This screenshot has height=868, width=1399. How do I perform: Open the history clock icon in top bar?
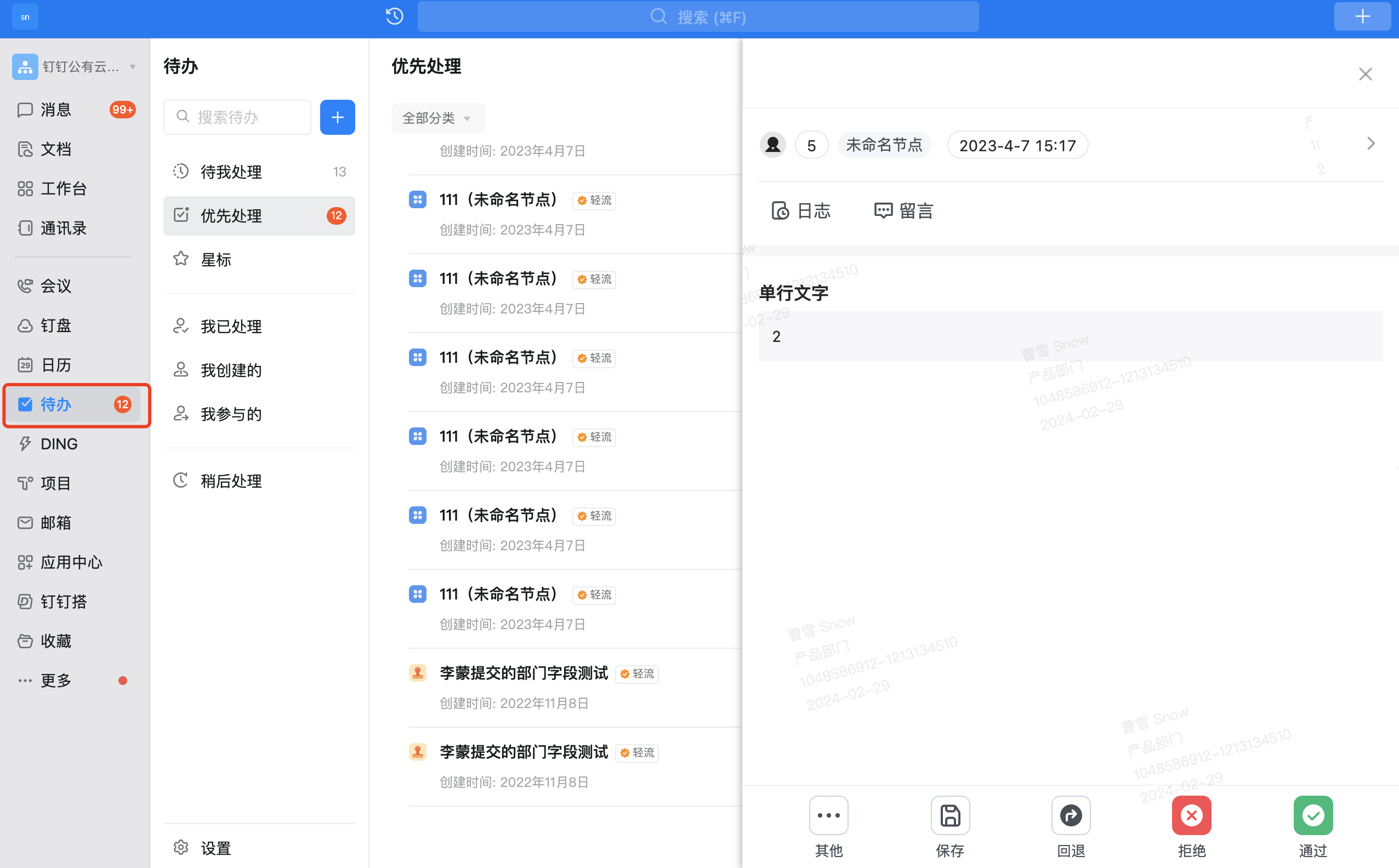click(395, 16)
